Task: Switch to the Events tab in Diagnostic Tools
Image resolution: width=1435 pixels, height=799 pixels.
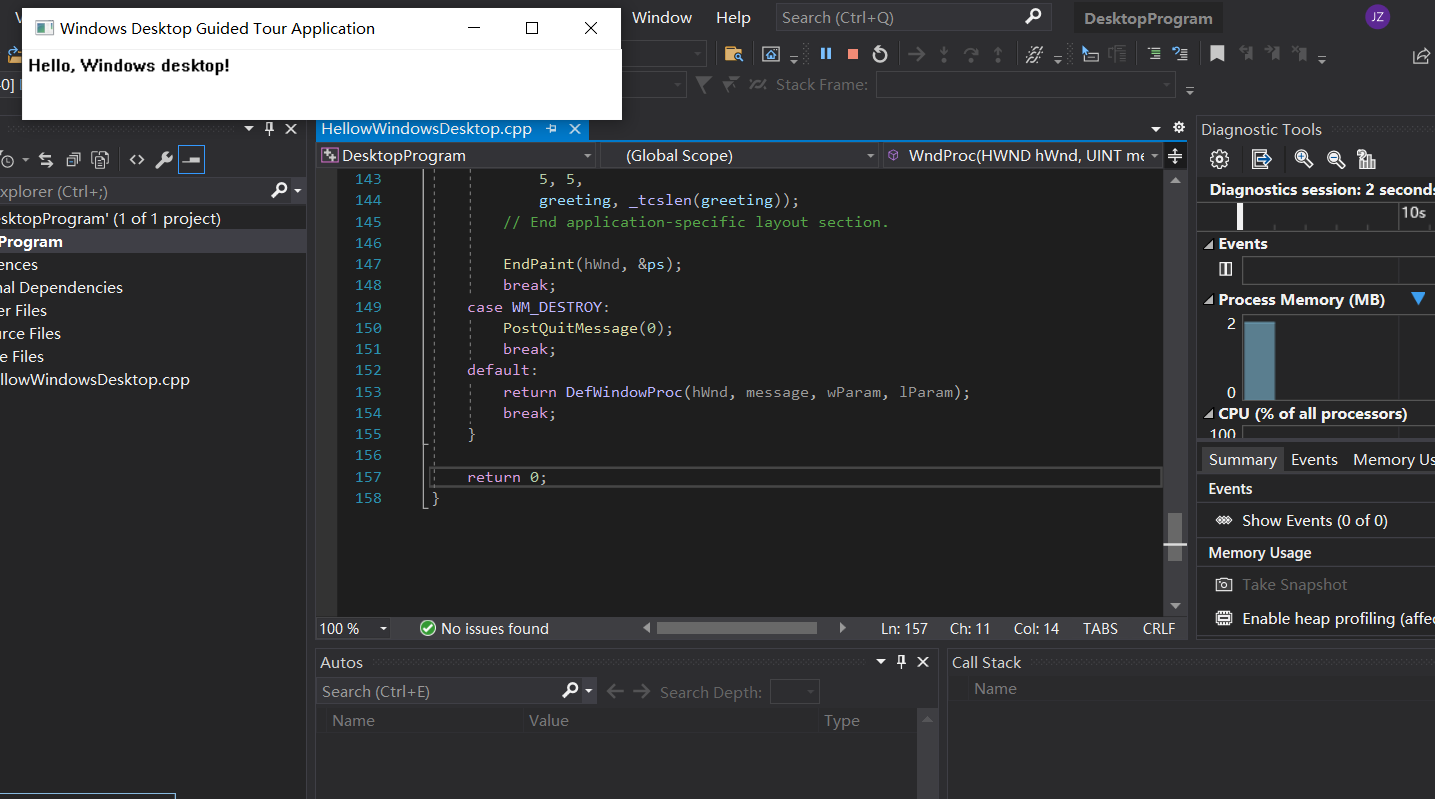Action: click(x=1314, y=459)
